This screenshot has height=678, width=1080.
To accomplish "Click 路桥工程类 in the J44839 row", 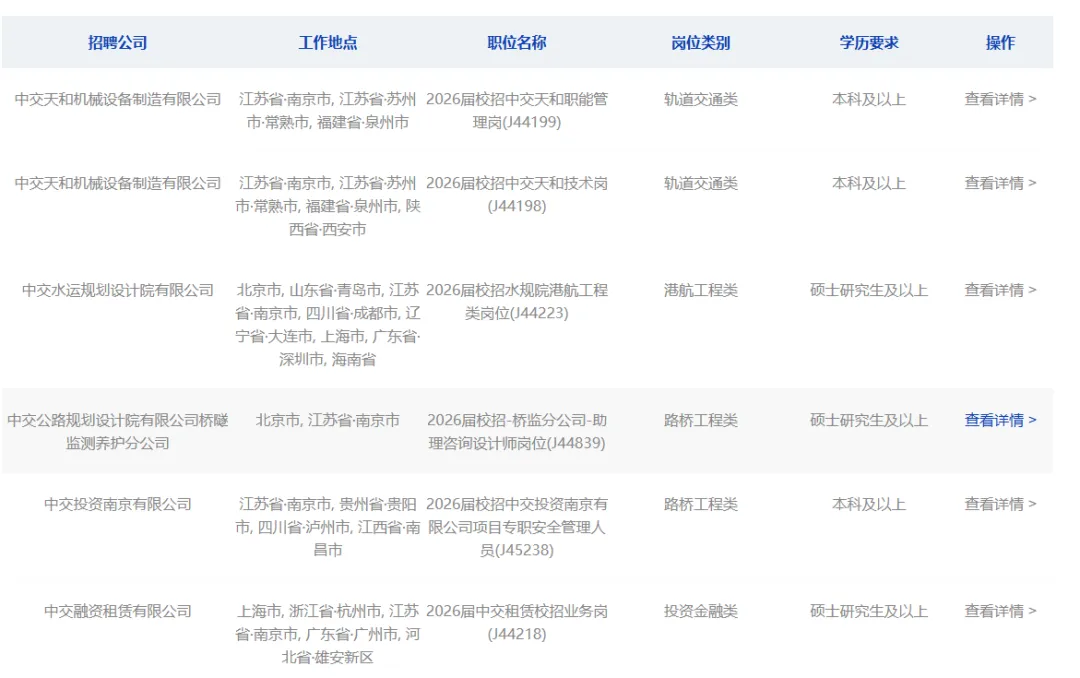I will pos(700,420).
